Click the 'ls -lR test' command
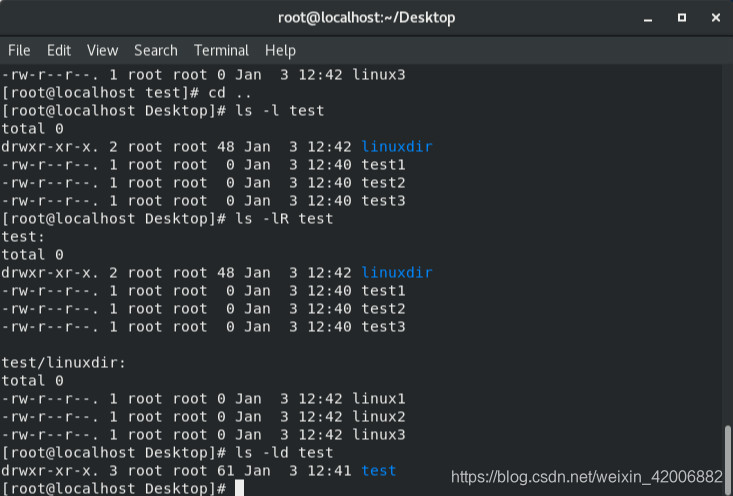Image resolution: width=733 pixels, height=496 pixels. click(284, 218)
